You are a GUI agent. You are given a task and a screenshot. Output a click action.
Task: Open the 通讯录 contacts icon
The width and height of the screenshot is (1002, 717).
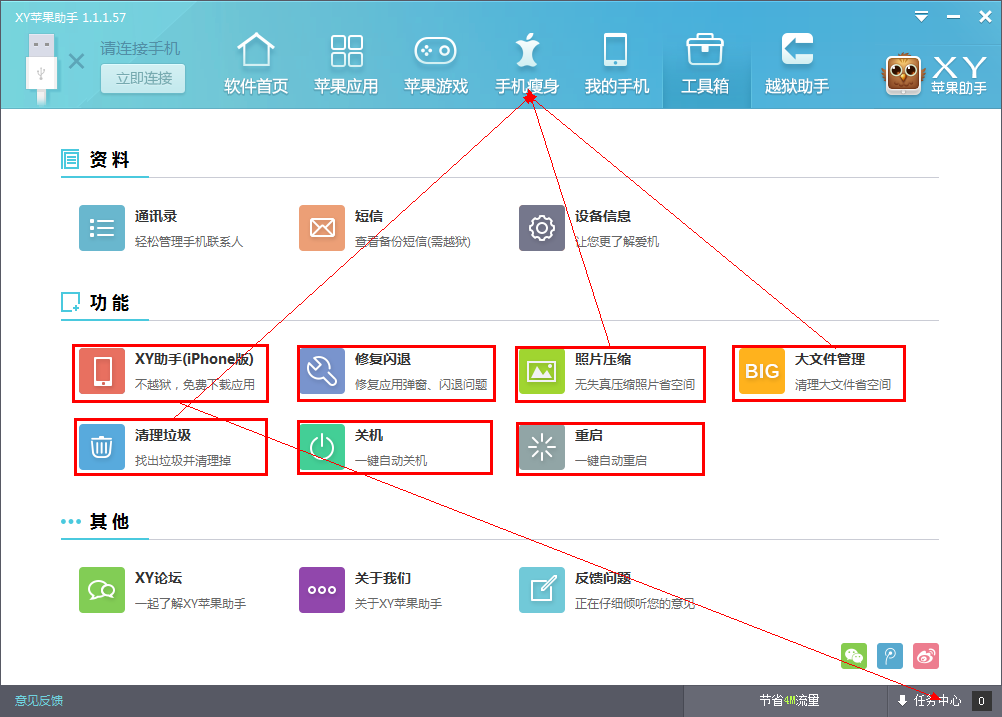click(102, 228)
